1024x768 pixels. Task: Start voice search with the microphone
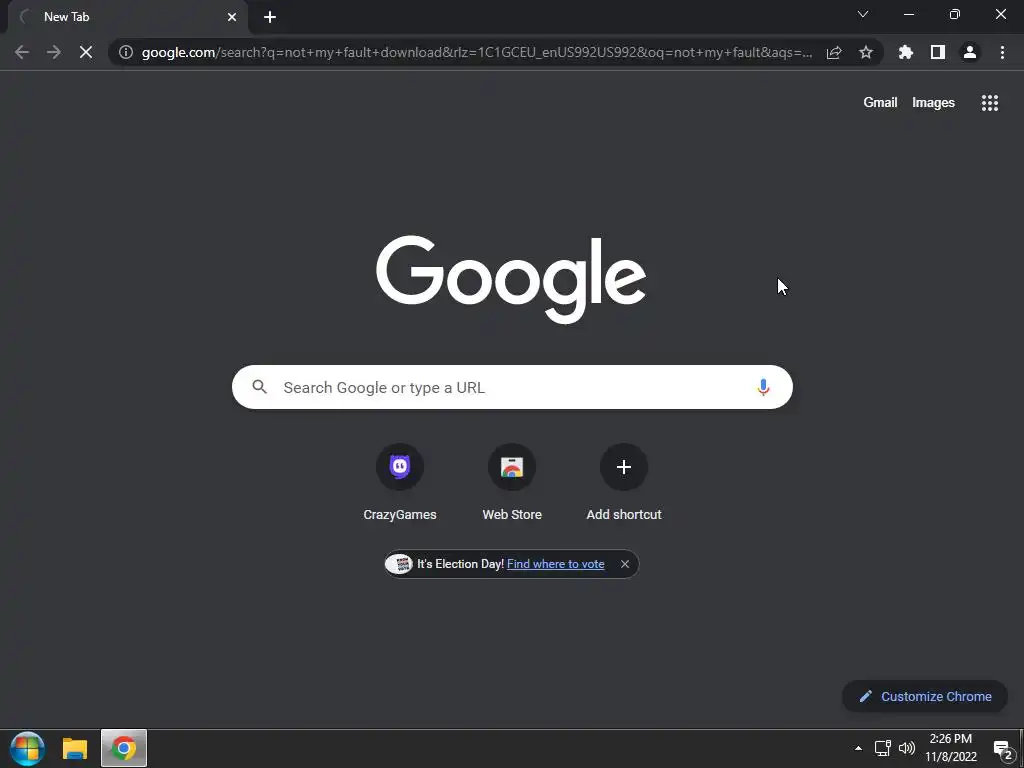[763, 387]
